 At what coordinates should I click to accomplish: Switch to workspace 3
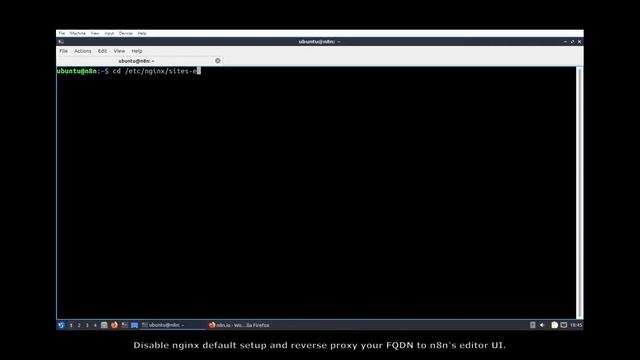click(x=87, y=325)
